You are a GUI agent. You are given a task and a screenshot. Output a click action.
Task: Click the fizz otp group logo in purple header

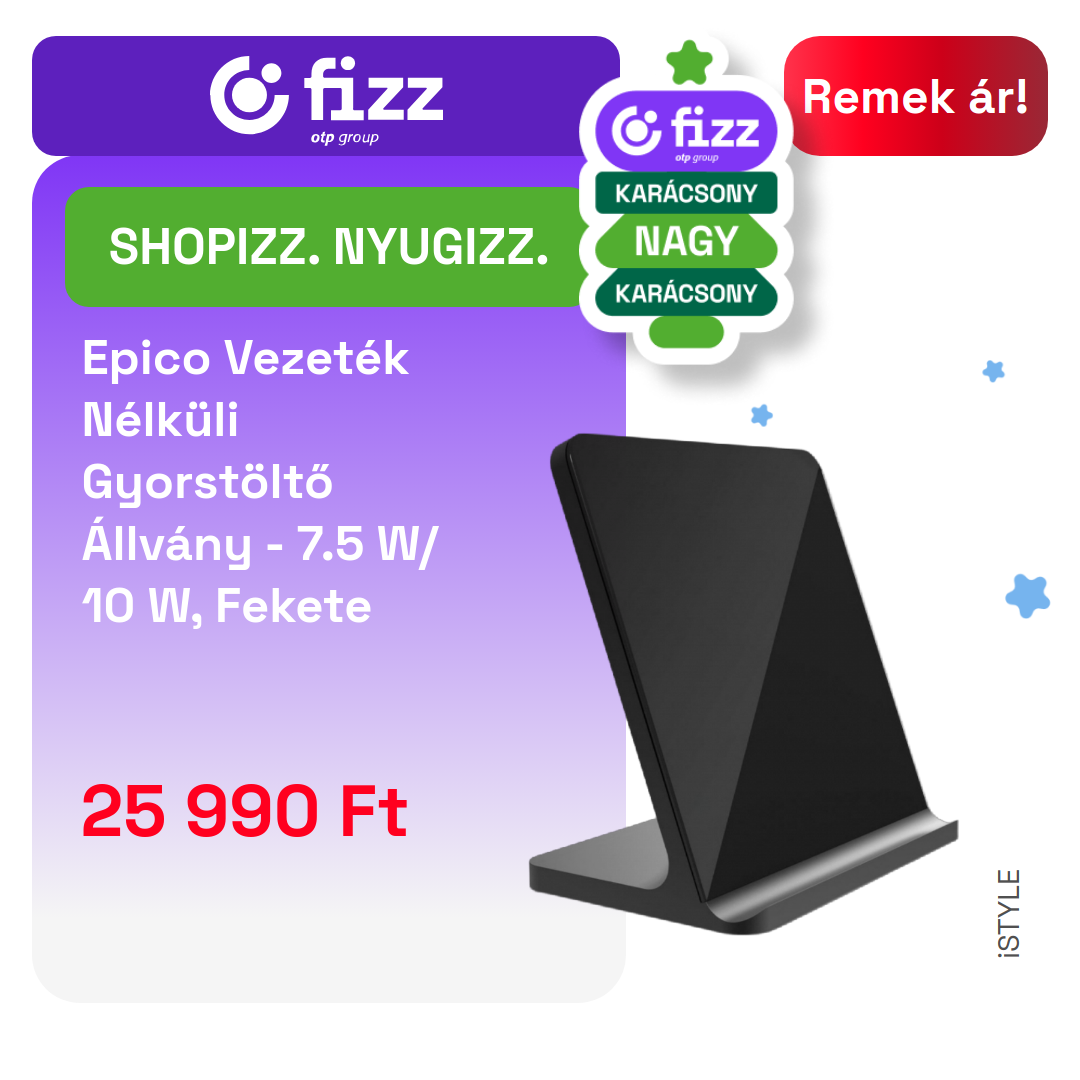tap(326, 97)
